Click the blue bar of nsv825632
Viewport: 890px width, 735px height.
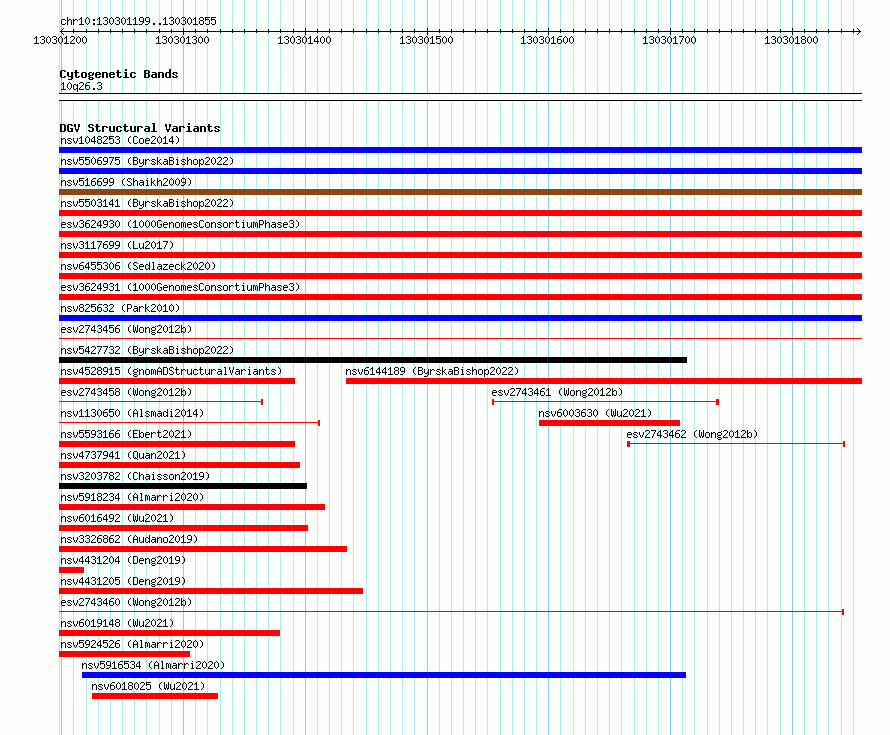(460, 318)
